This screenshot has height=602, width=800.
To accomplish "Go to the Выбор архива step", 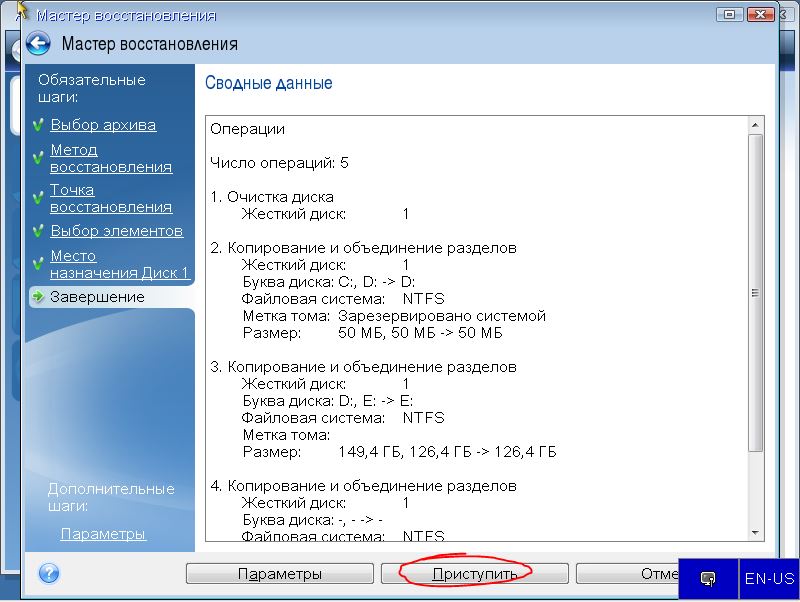I will [103, 125].
